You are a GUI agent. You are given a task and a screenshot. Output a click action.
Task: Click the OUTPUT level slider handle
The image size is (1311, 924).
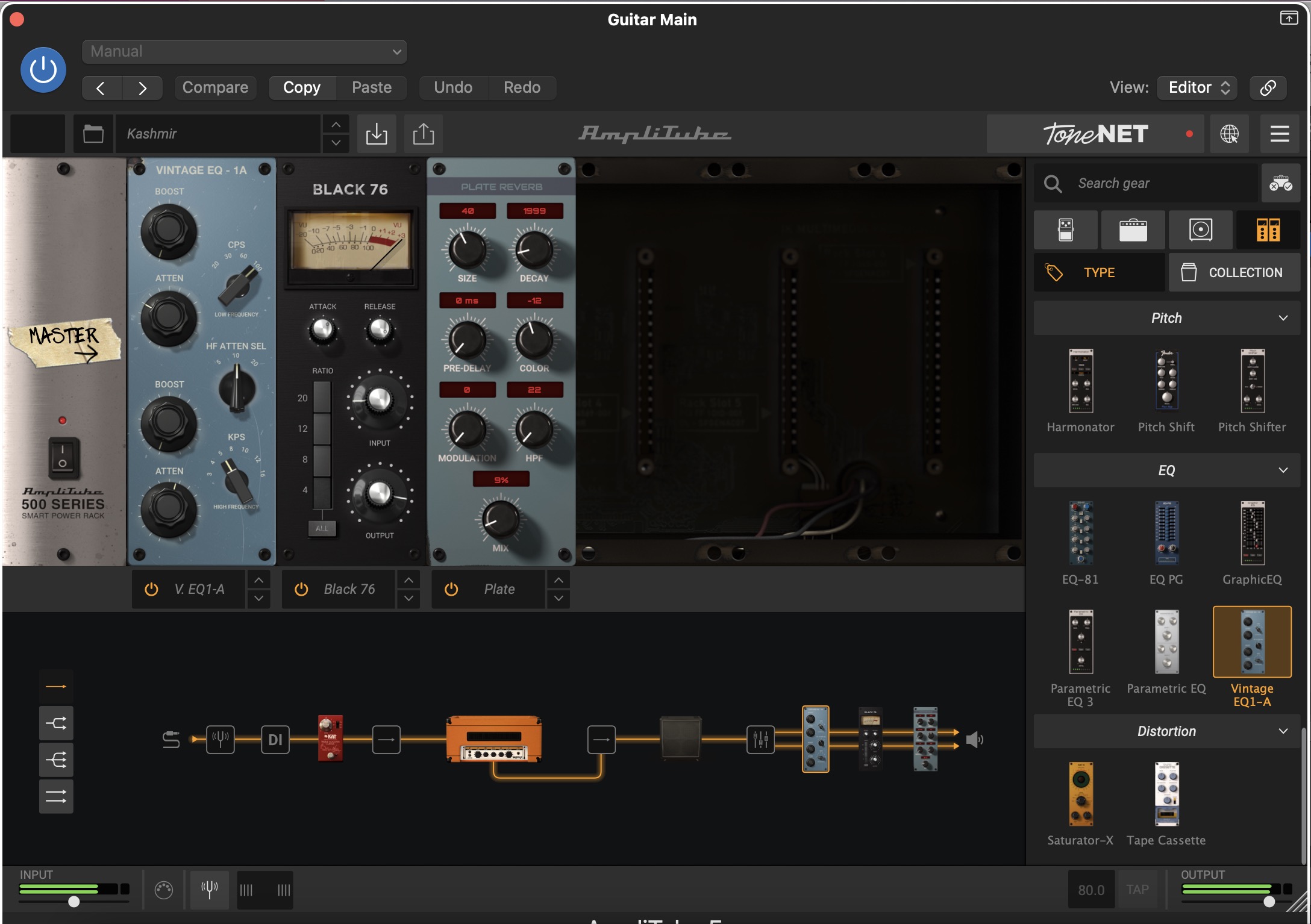tap(1269, 902)
